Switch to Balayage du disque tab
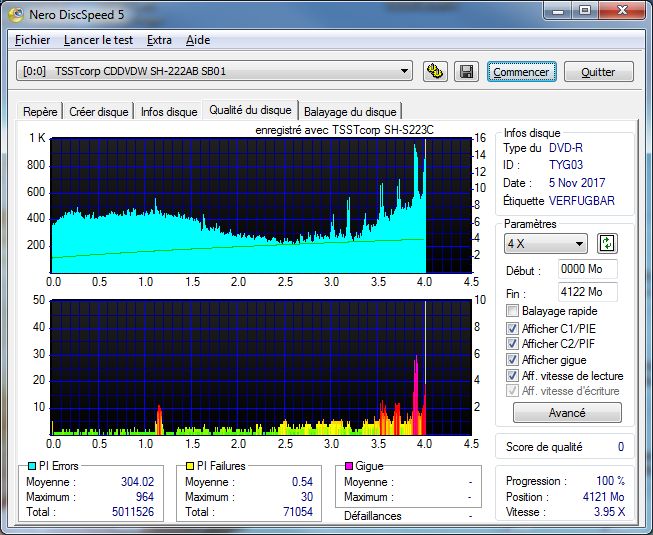 [350, 112]
